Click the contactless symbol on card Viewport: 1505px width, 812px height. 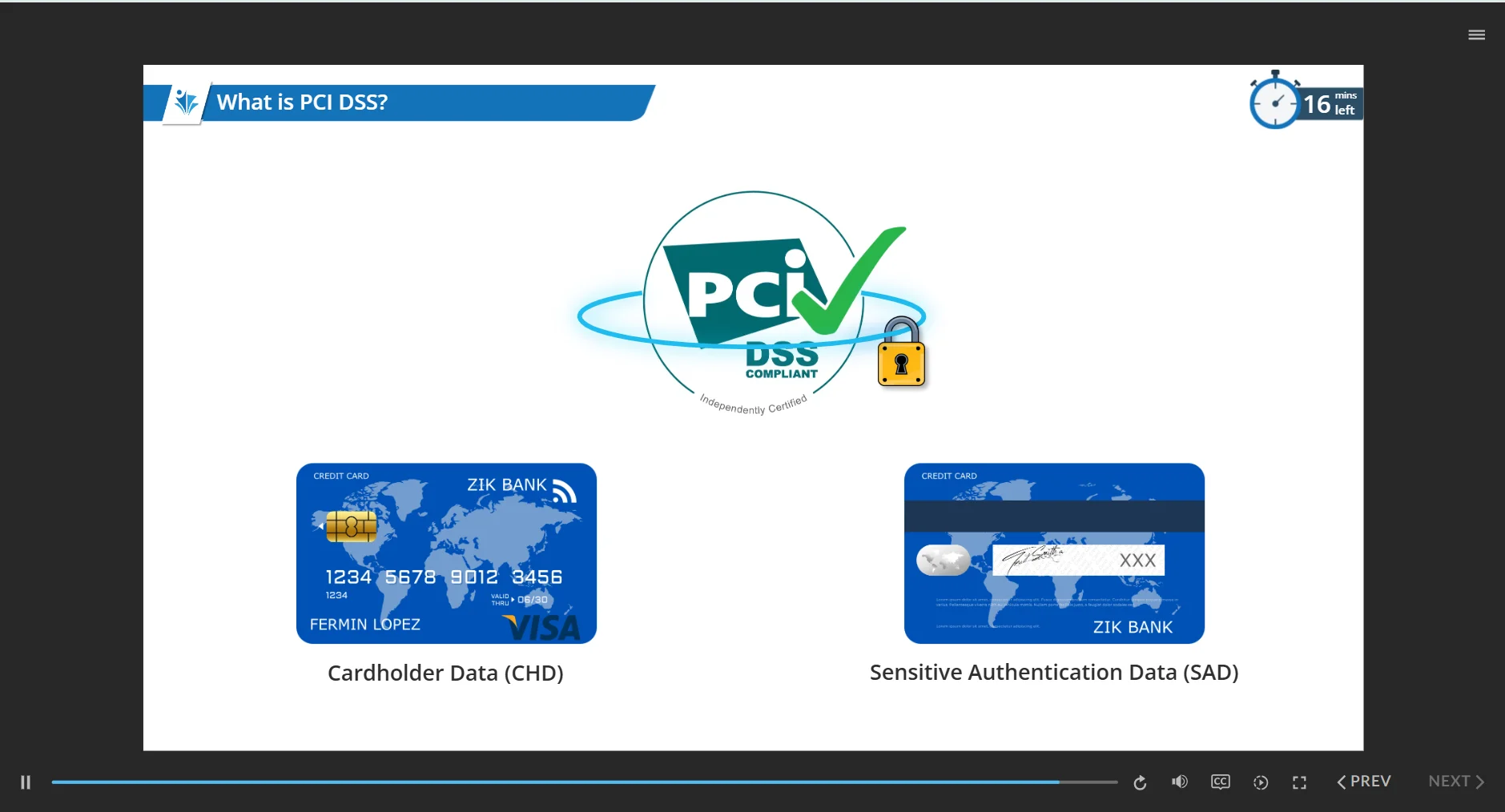point(565,491)
